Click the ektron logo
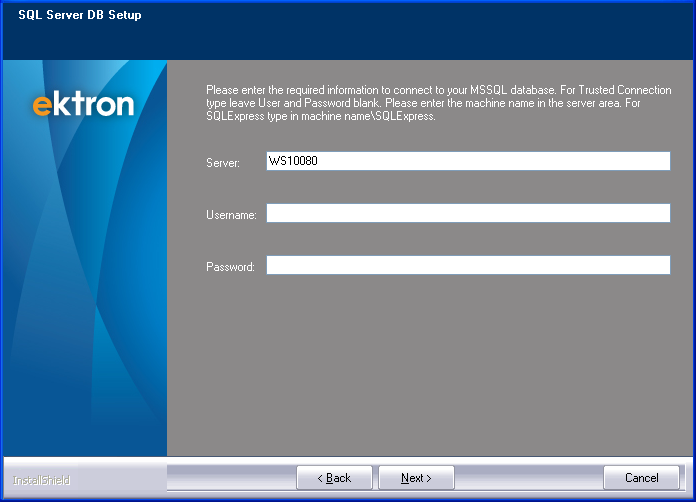 click(83, 104)
